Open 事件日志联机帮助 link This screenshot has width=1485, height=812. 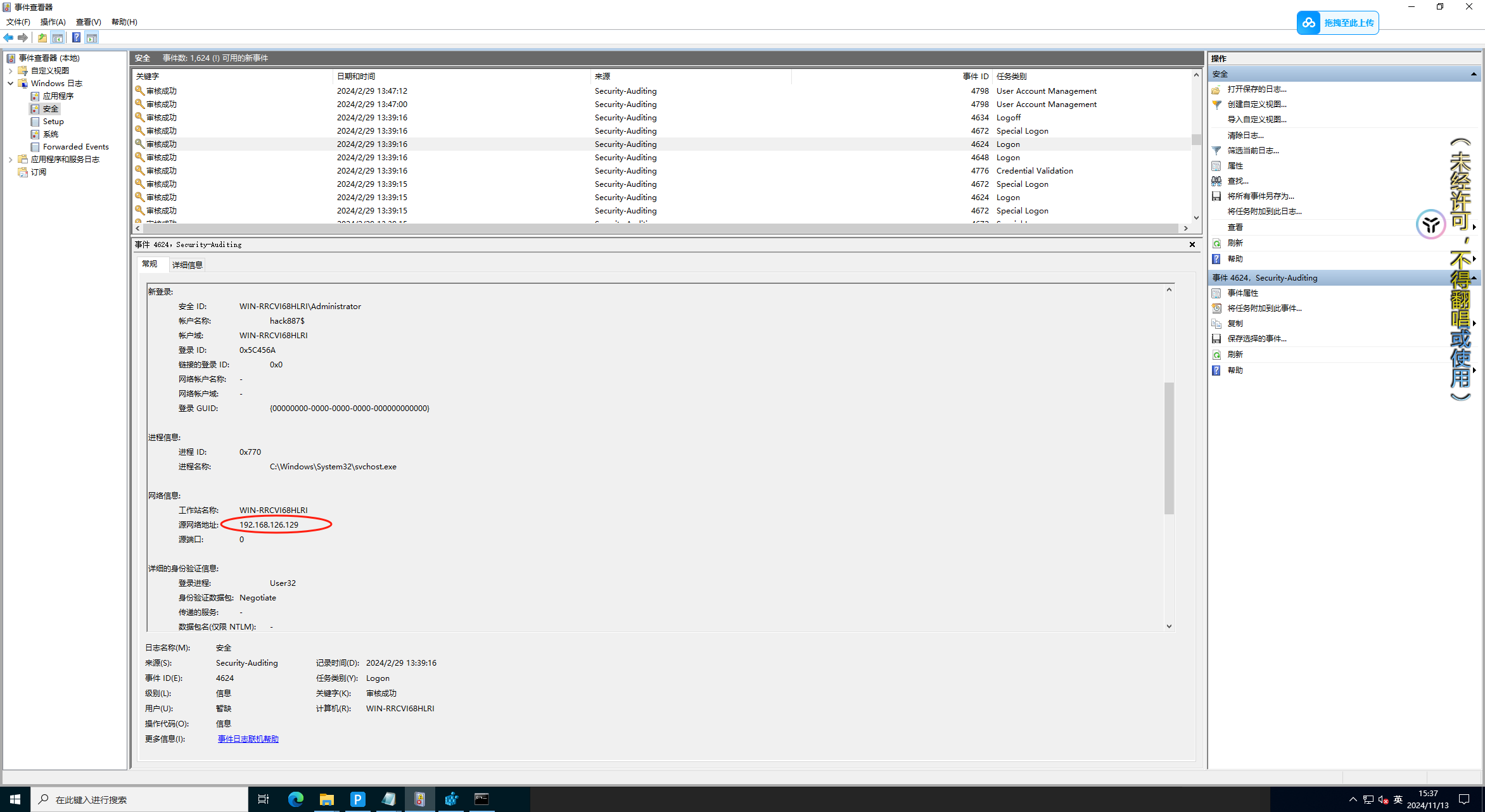tap(248, 739)
